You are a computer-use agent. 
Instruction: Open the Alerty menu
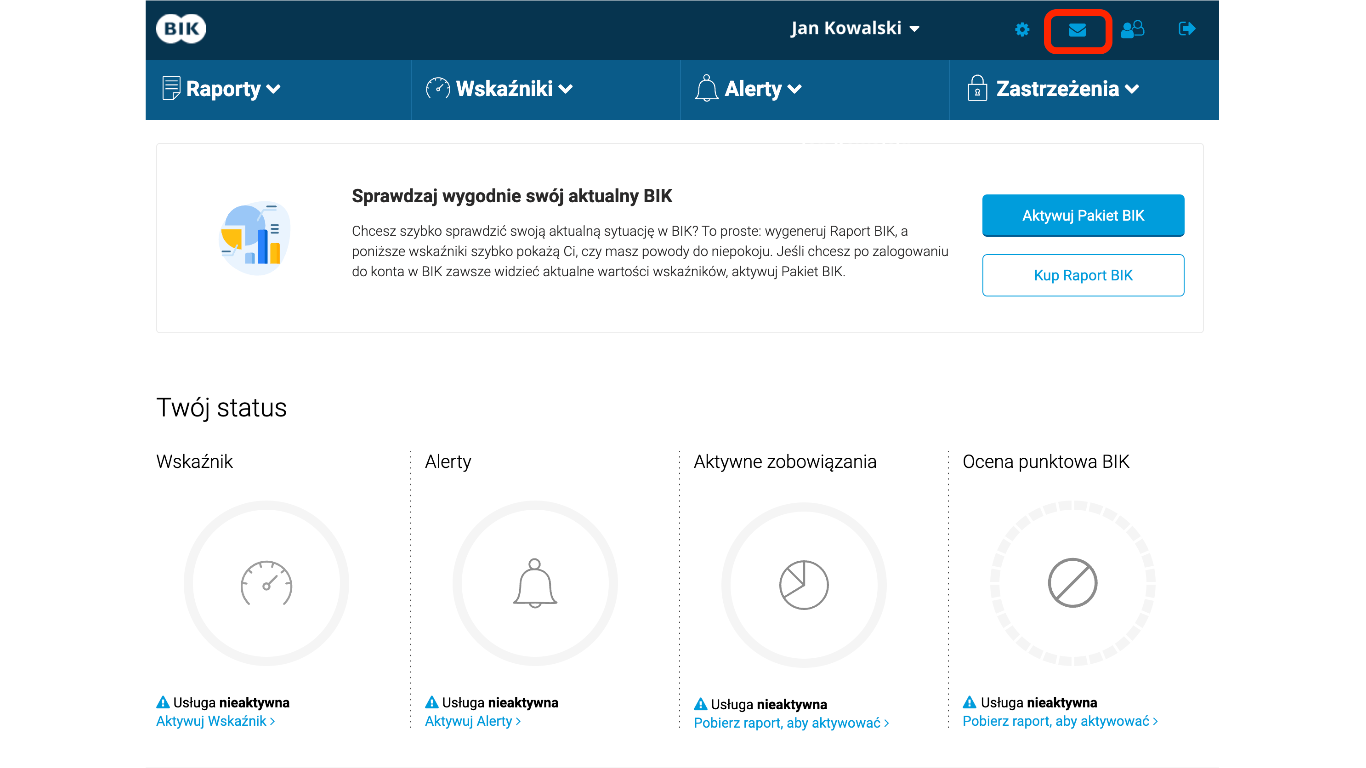coord(749,89)
